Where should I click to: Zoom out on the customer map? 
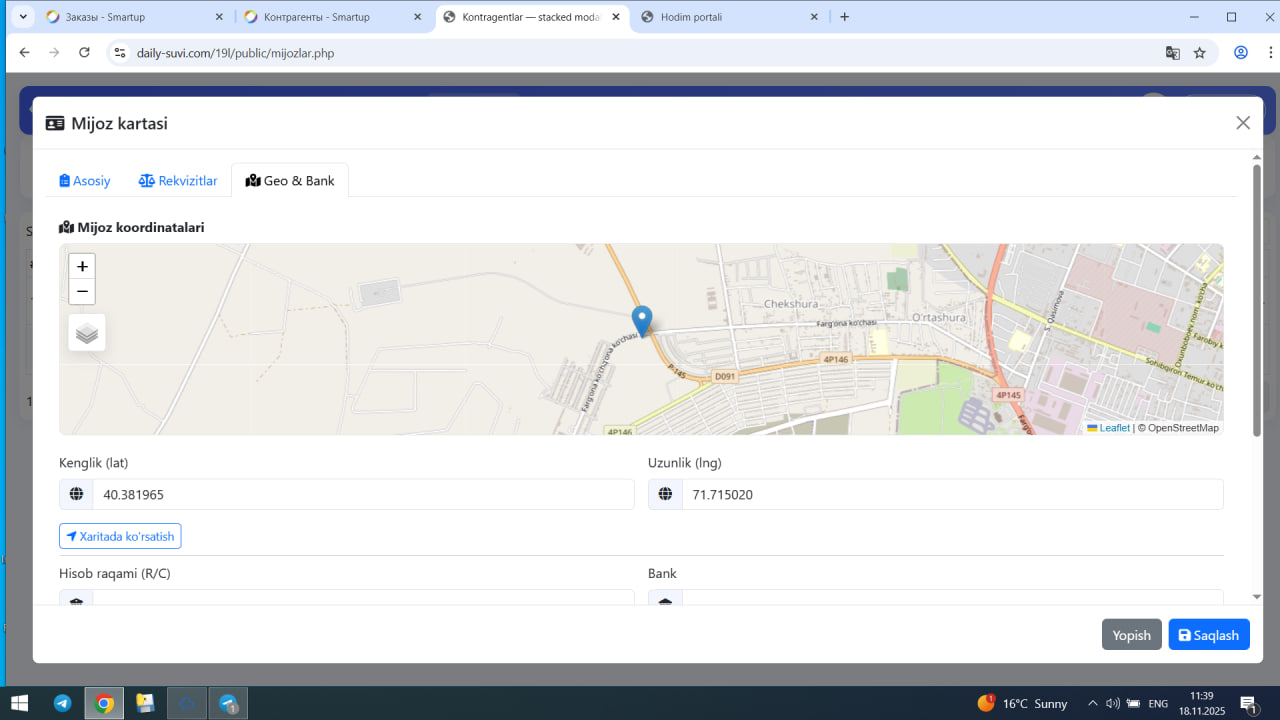click(82, 291)
